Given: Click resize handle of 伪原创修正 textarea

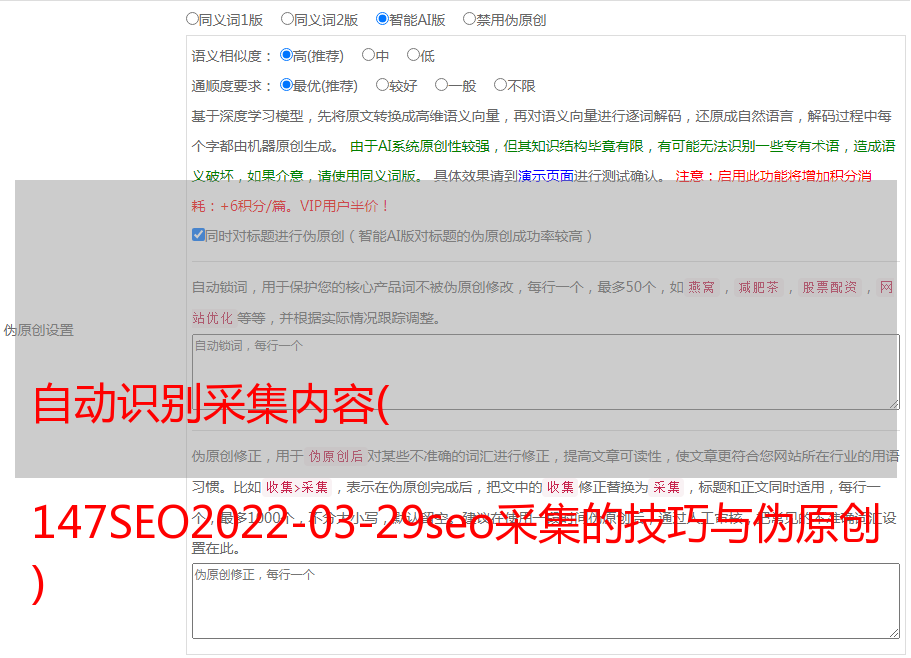Looking at the screenshot, I should 894,633.
